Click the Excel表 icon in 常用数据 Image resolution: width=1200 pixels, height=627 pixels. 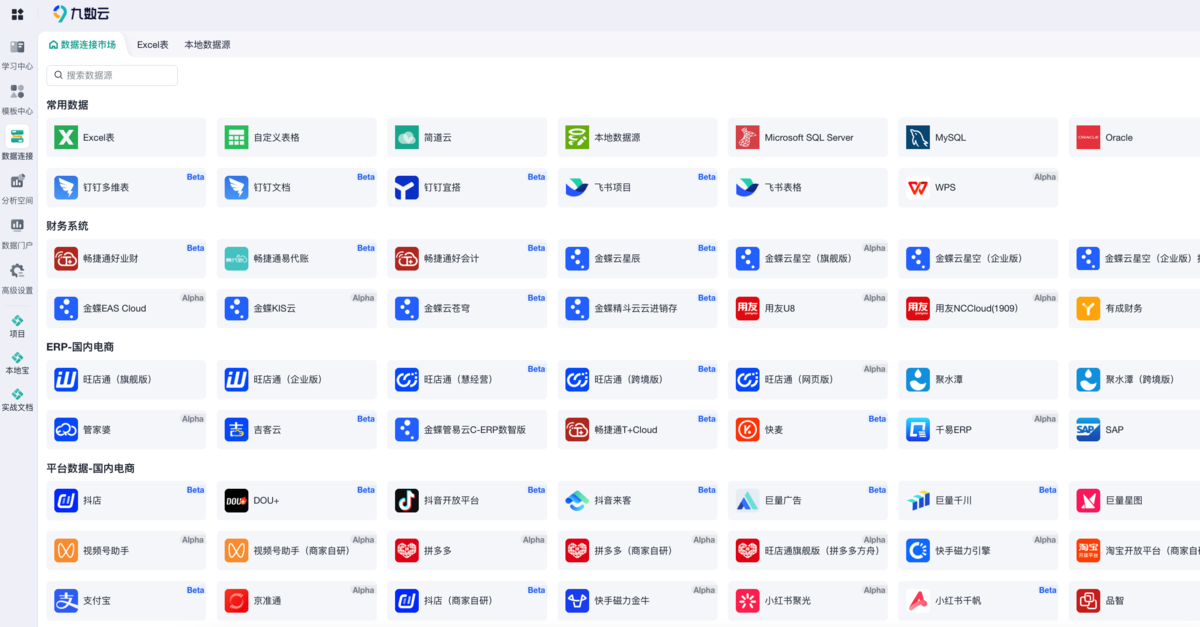coord(66,138)
